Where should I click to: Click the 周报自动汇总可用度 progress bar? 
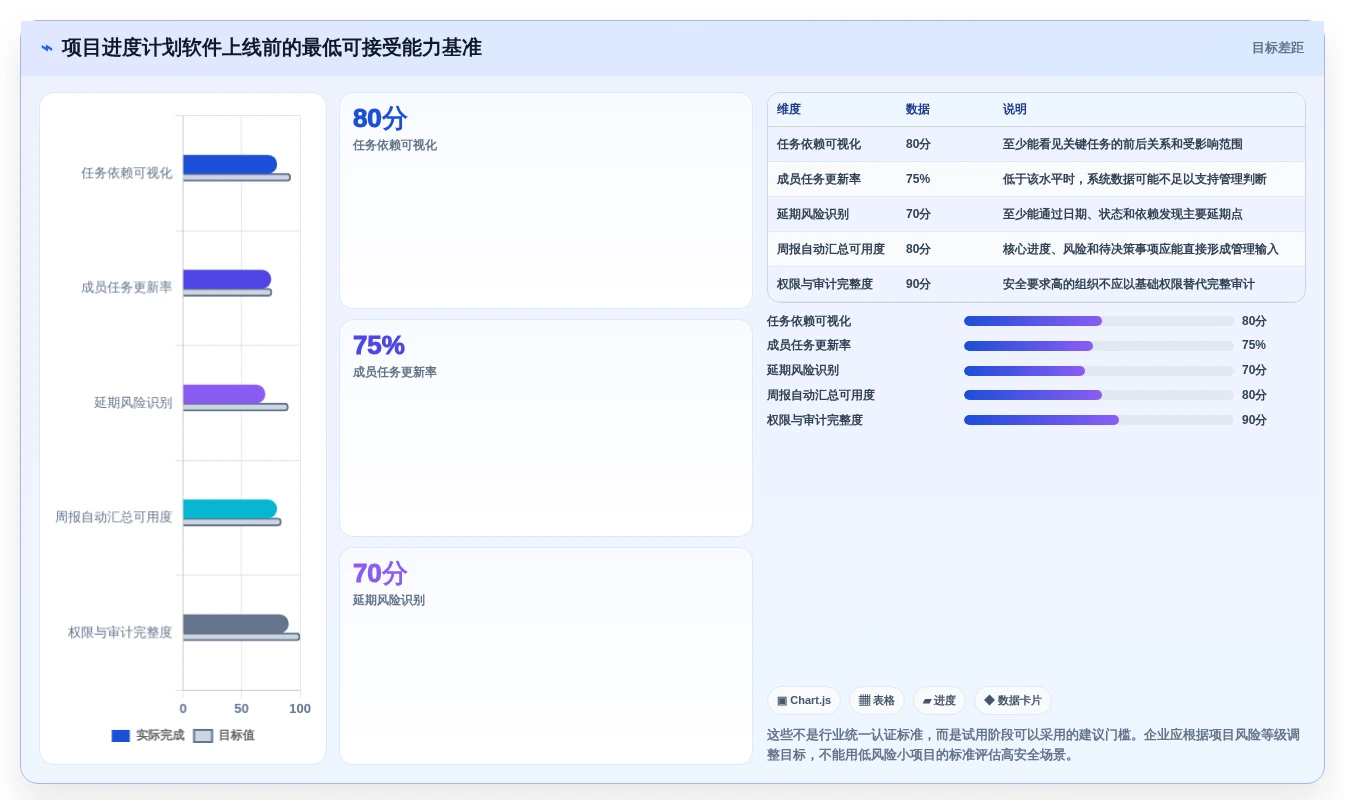tap(1099, 395)
